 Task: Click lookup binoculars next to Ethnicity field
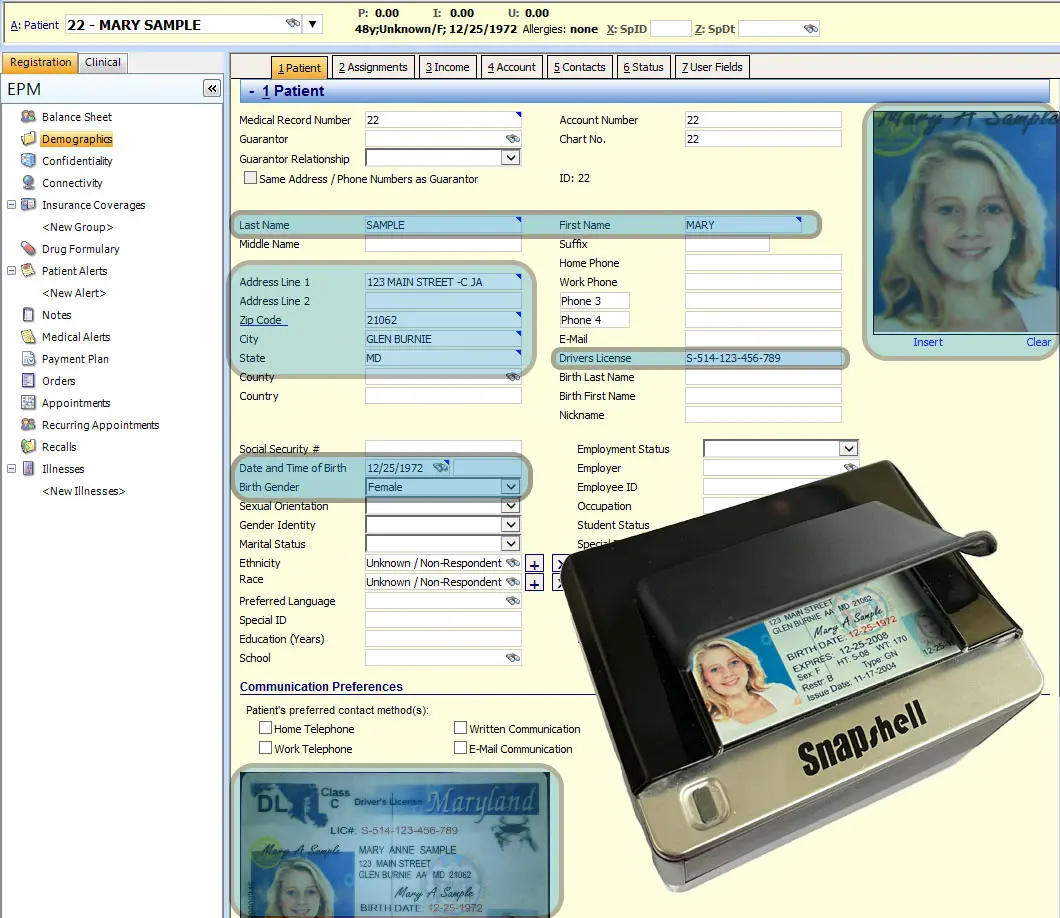click(513, 563)
